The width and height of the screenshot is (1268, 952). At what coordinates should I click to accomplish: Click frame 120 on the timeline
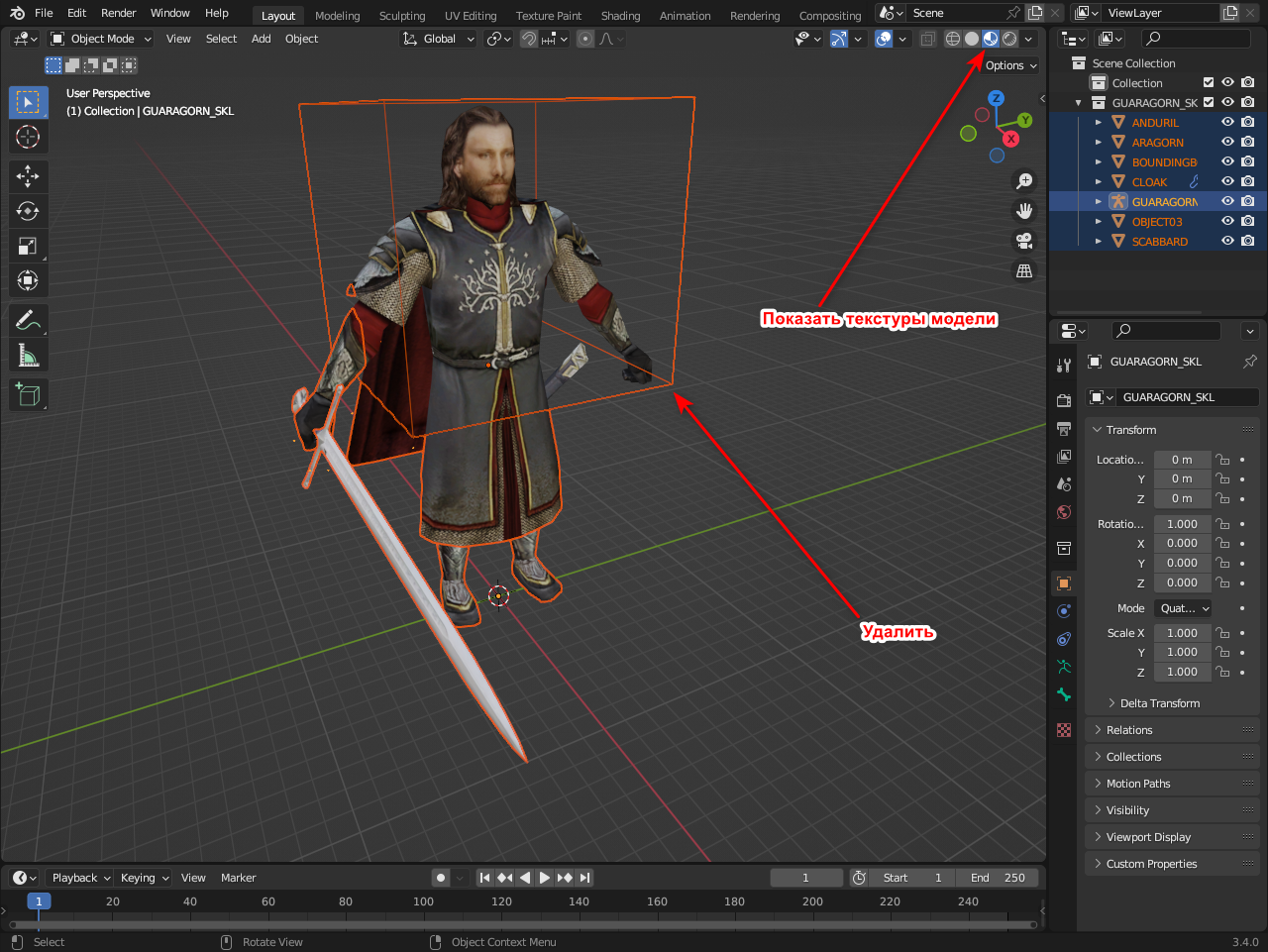coord(502,902)
